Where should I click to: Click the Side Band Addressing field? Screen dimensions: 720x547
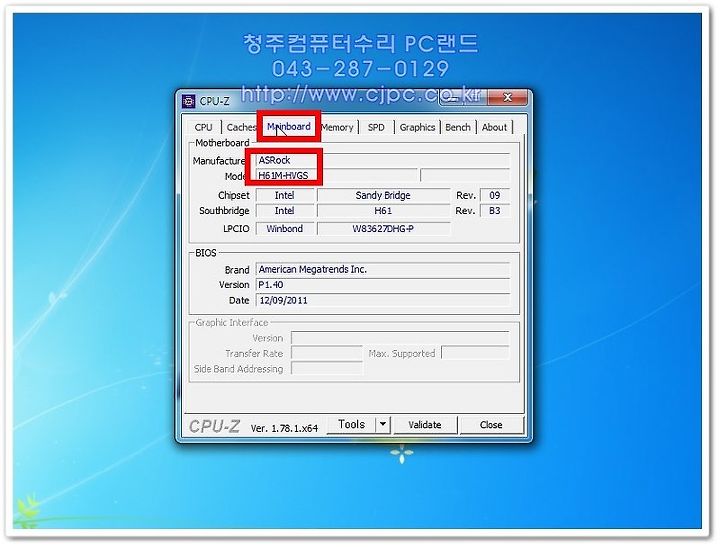[326, 368]
